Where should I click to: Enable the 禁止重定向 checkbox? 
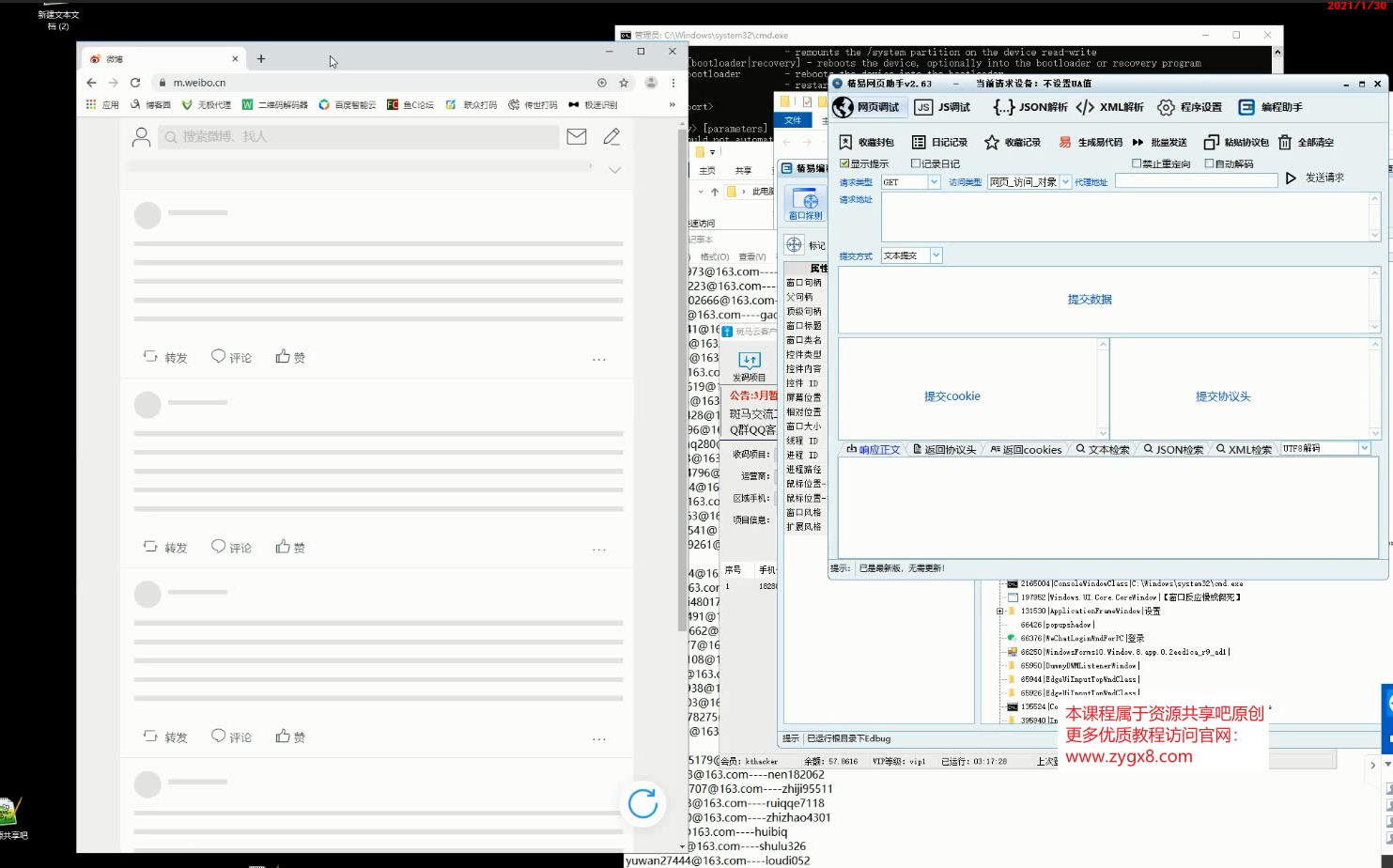click(x=1138, y=163)
